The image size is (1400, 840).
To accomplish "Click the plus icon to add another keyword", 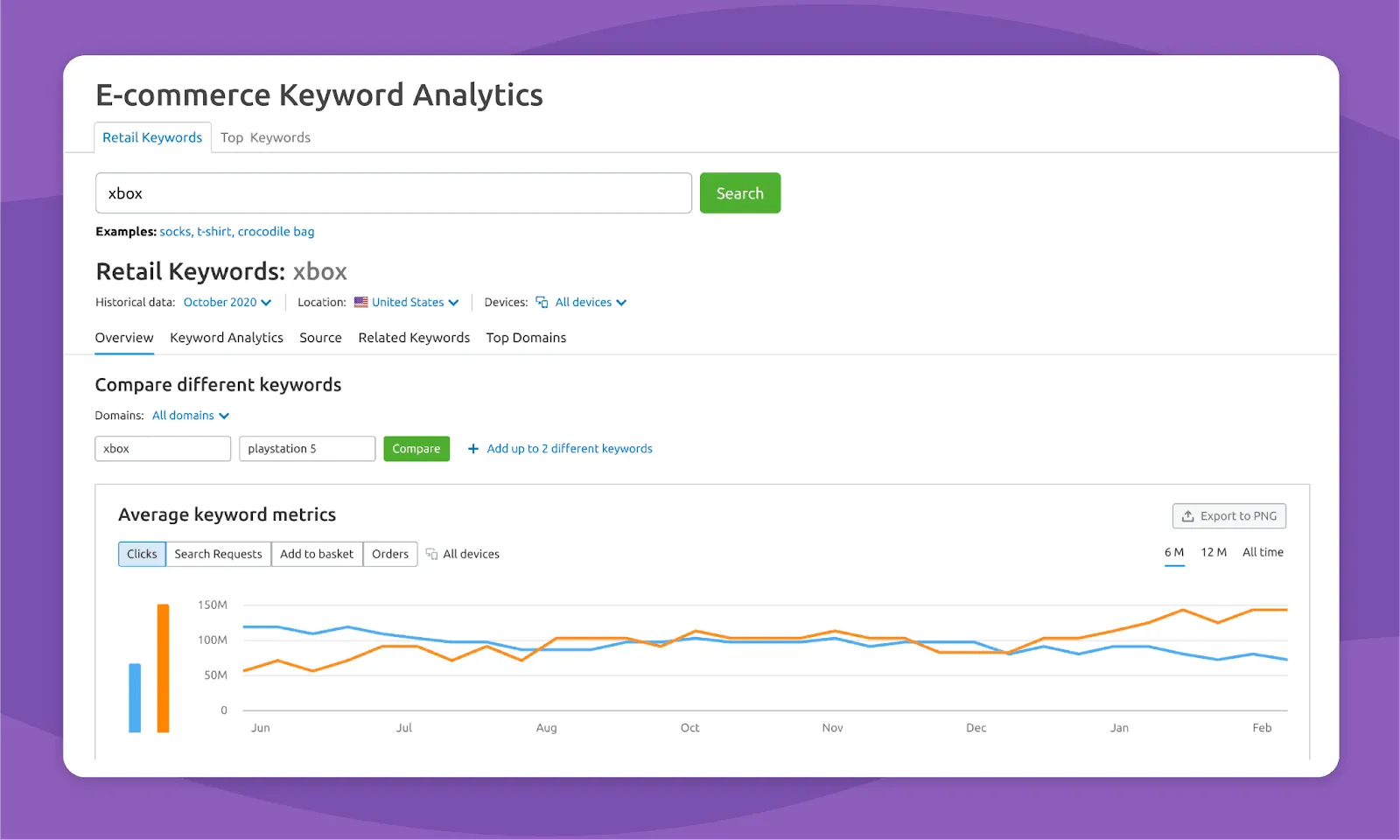I will pyautogui.click(x=472, y=448).
